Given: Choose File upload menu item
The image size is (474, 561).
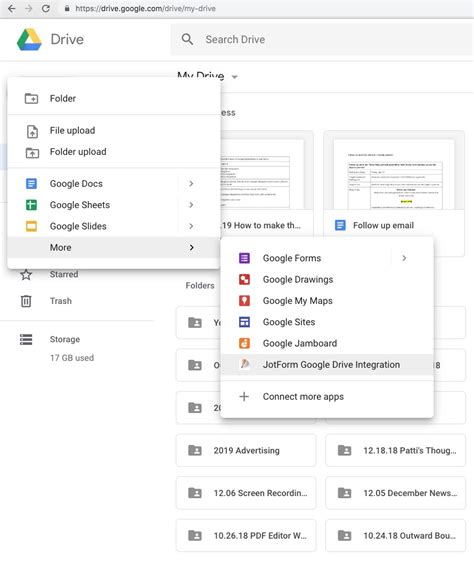Looking at the screenshot, I should [114, 131].
